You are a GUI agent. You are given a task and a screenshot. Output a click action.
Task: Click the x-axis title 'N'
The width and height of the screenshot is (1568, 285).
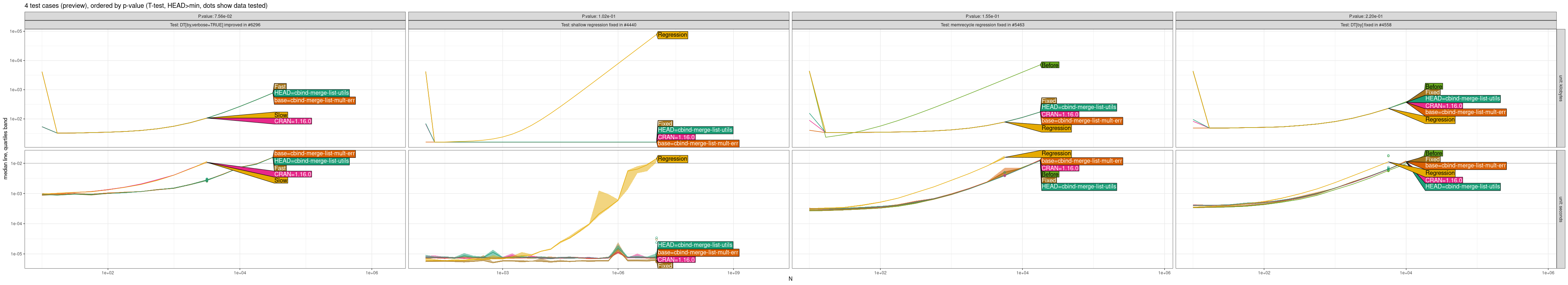coord(790,279)
